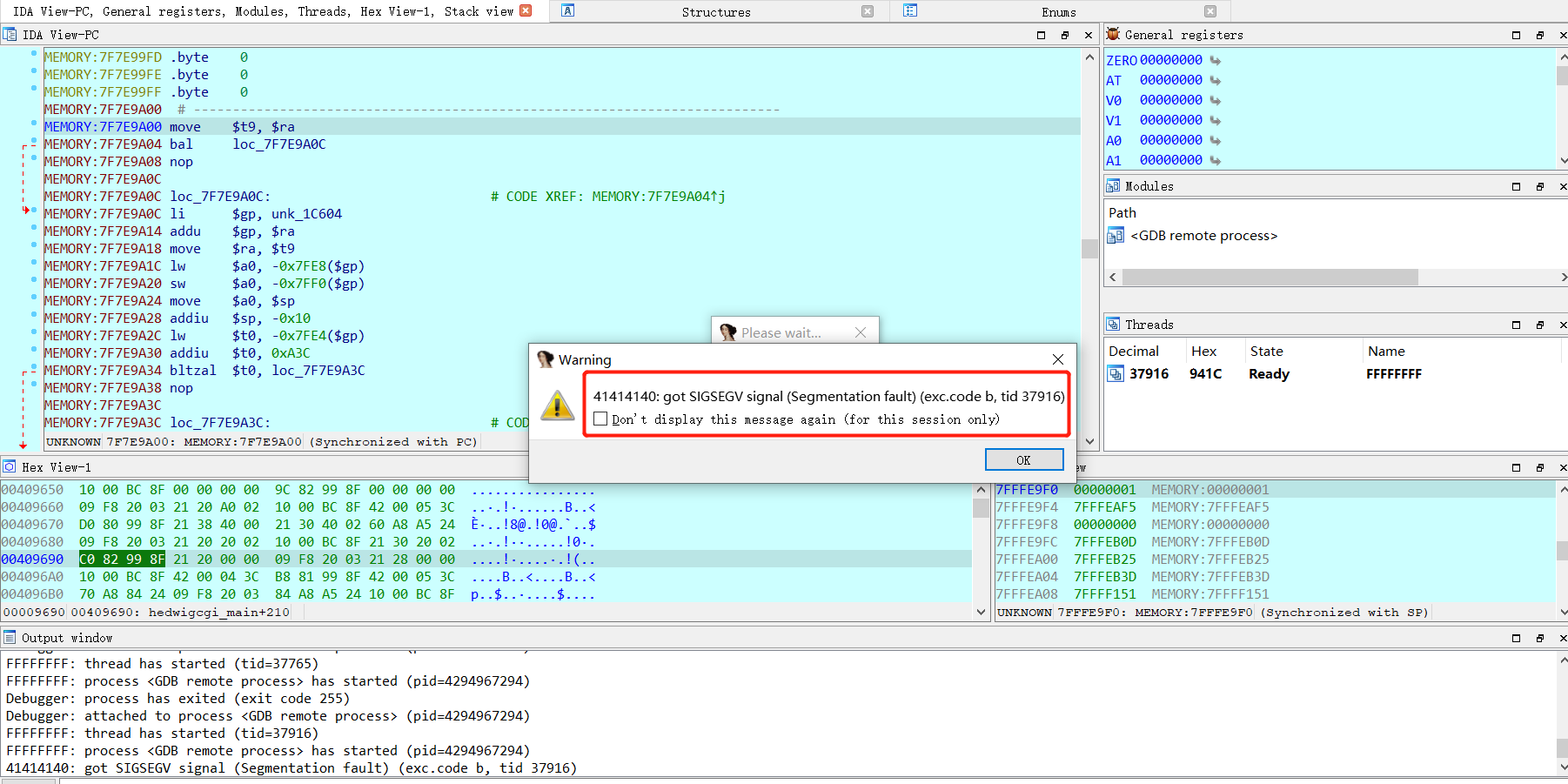This screenshot has height=784, width=1568.
Task: Click the ZERO register value 00000000
Action: coord(1171,61)
